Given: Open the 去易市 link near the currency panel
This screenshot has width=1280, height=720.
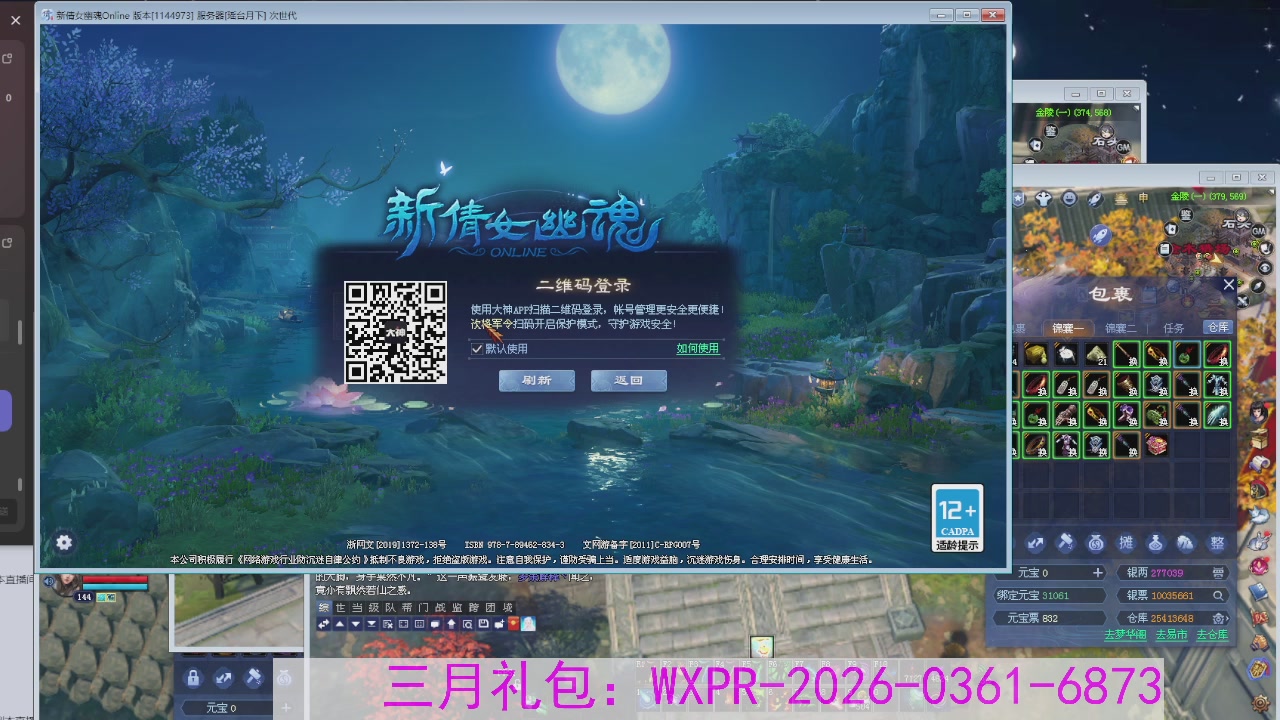Looking at the screenshot, I should [x=1171, y=634].
